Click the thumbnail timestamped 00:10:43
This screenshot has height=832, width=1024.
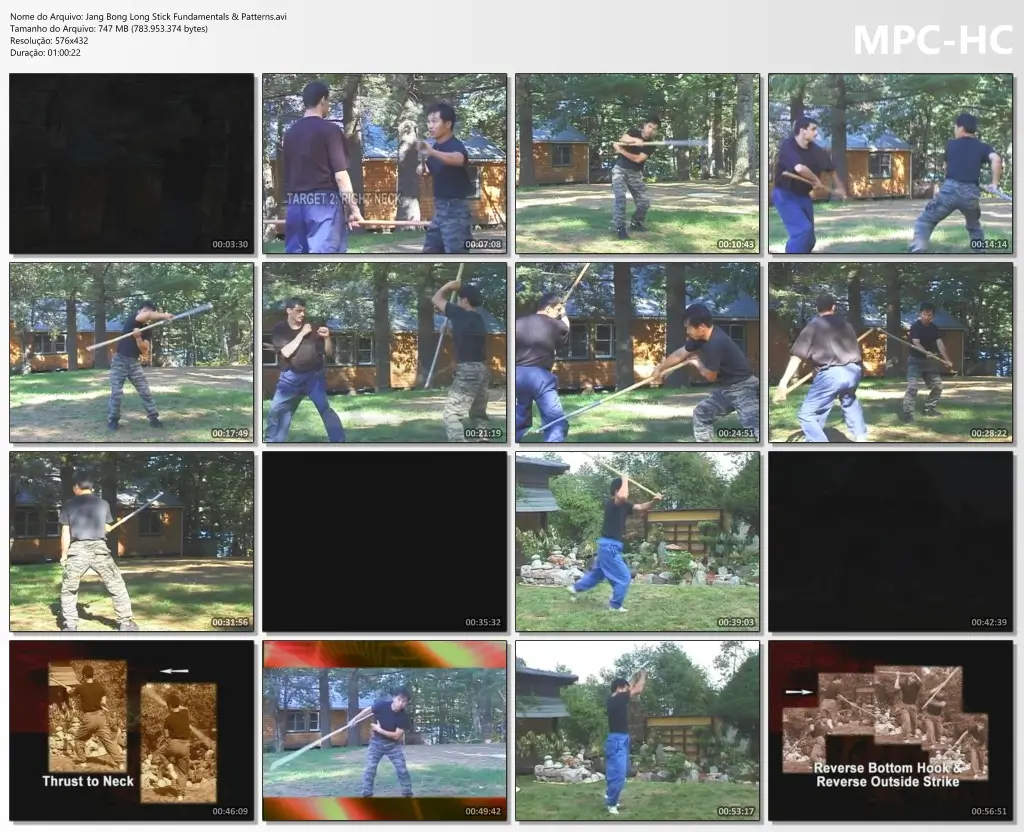639,162
